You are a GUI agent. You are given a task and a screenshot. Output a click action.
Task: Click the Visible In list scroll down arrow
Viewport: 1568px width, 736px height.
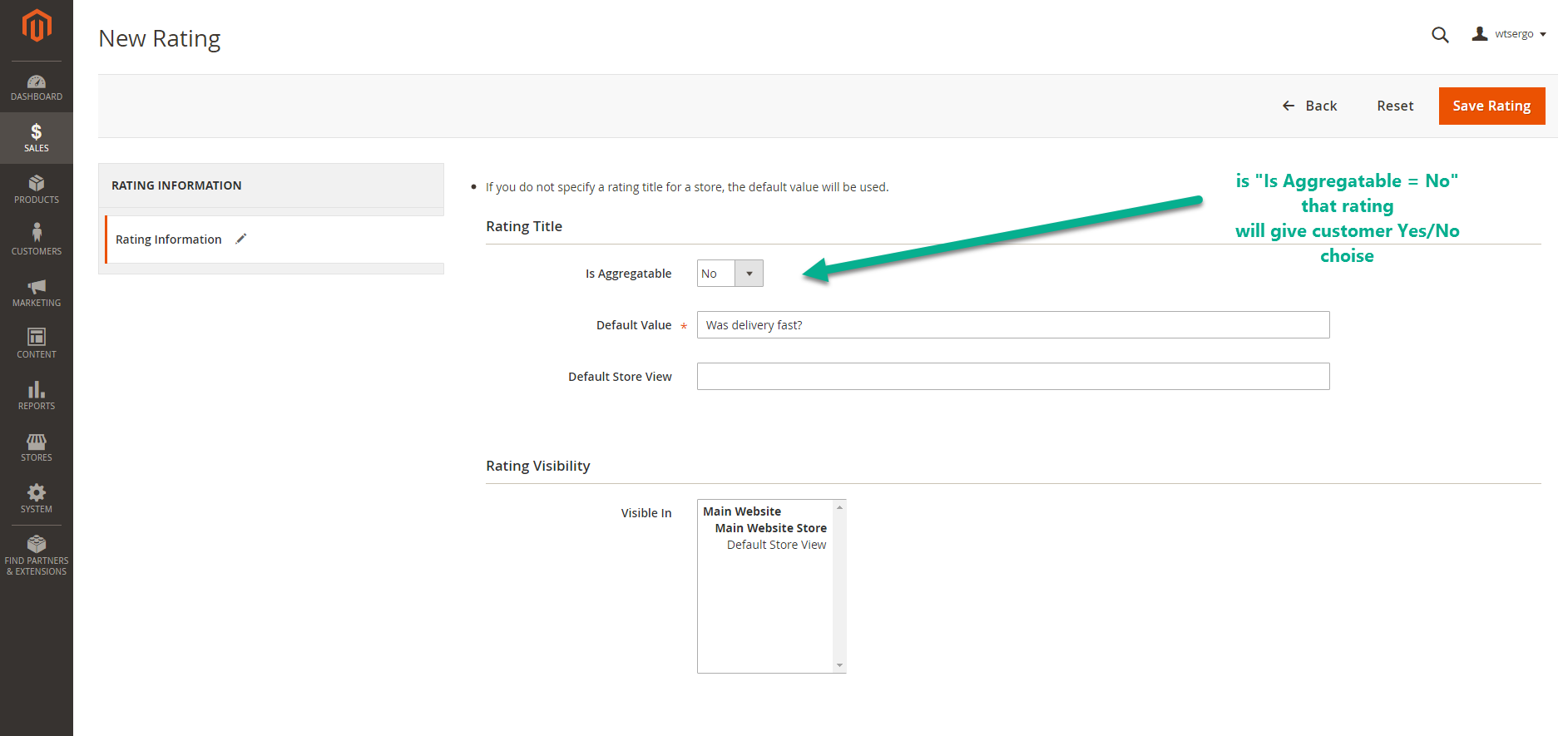839,665
